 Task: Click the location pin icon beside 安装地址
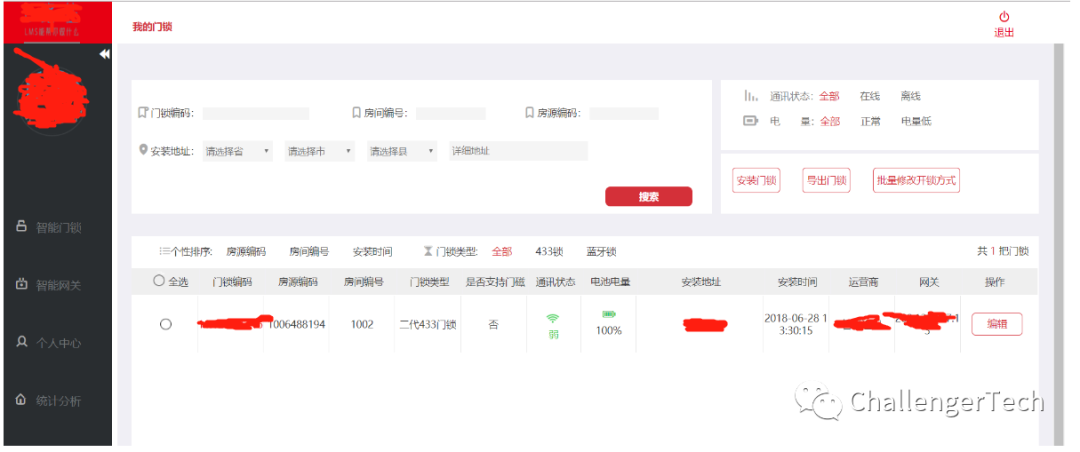click(143, 150)
